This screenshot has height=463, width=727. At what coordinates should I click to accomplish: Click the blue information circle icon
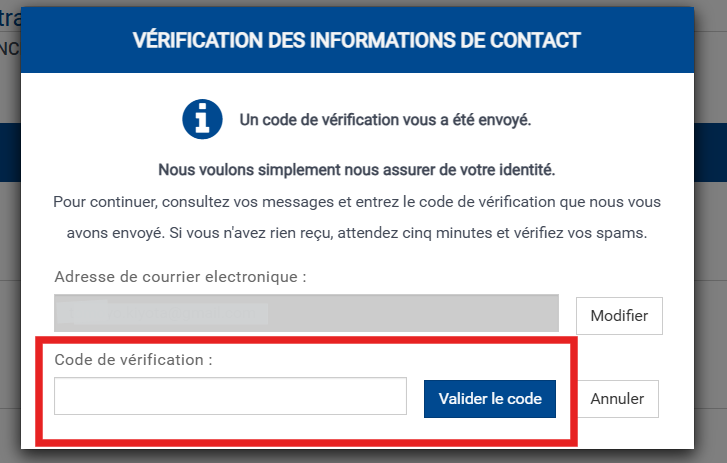tap(202, 119)
